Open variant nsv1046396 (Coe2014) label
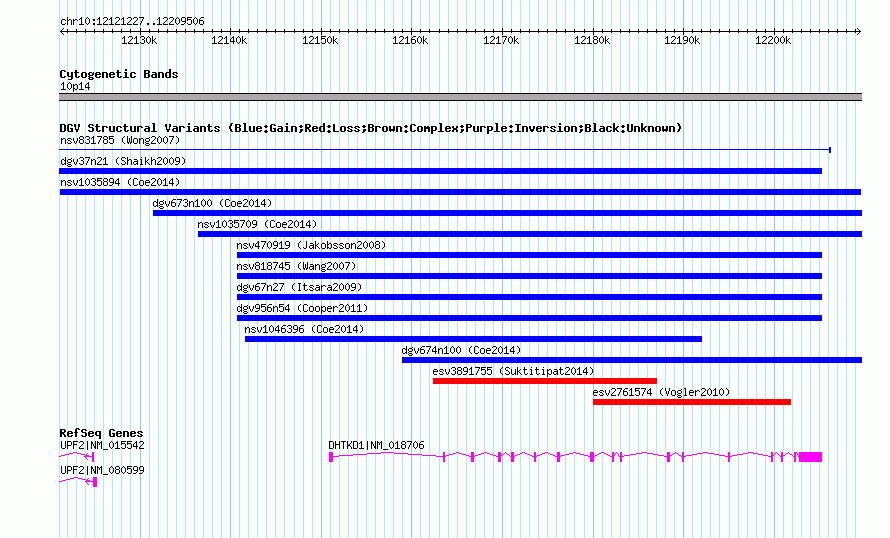 [x=304, y=329]
